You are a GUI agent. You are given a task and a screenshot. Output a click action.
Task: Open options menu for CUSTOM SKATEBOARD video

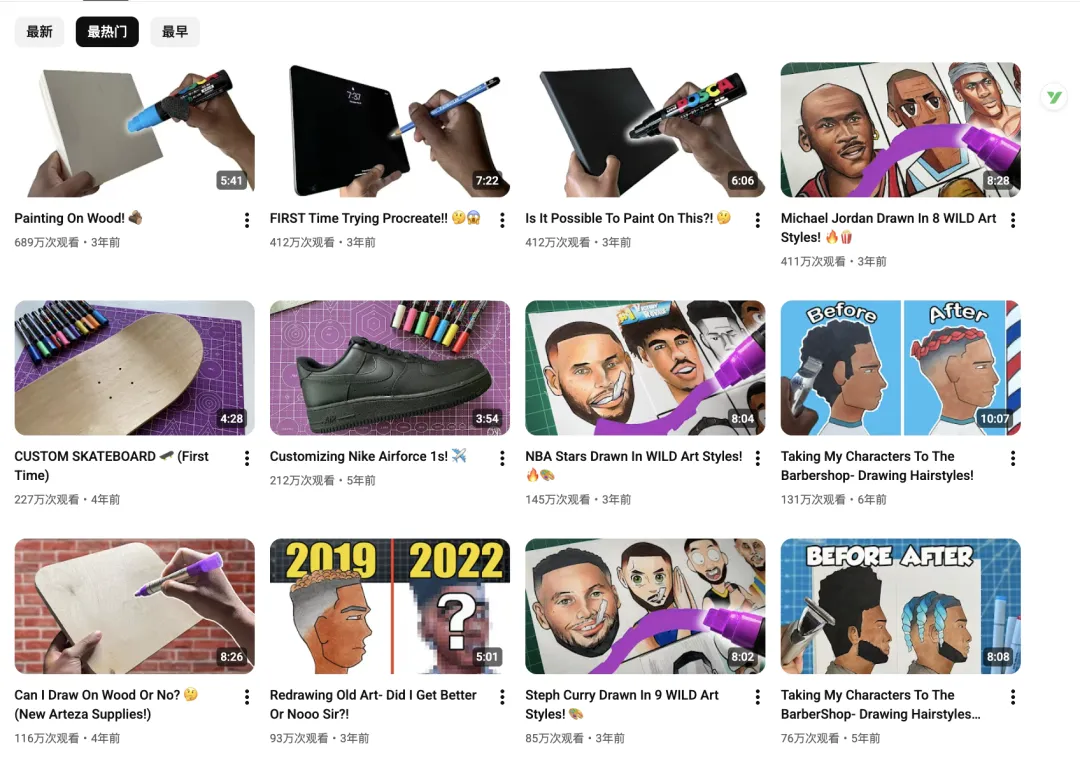[x=247, y=458]
